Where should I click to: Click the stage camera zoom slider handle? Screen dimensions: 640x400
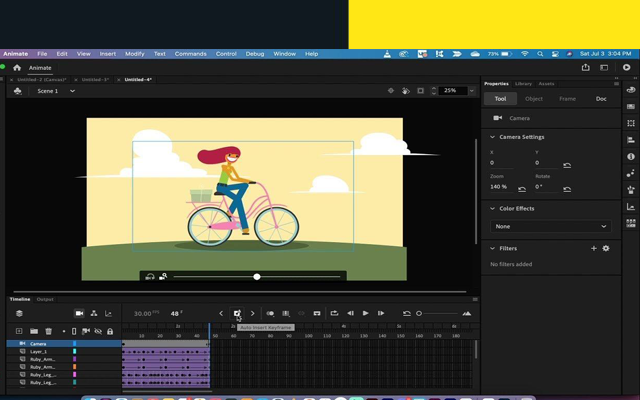[257, 276]
